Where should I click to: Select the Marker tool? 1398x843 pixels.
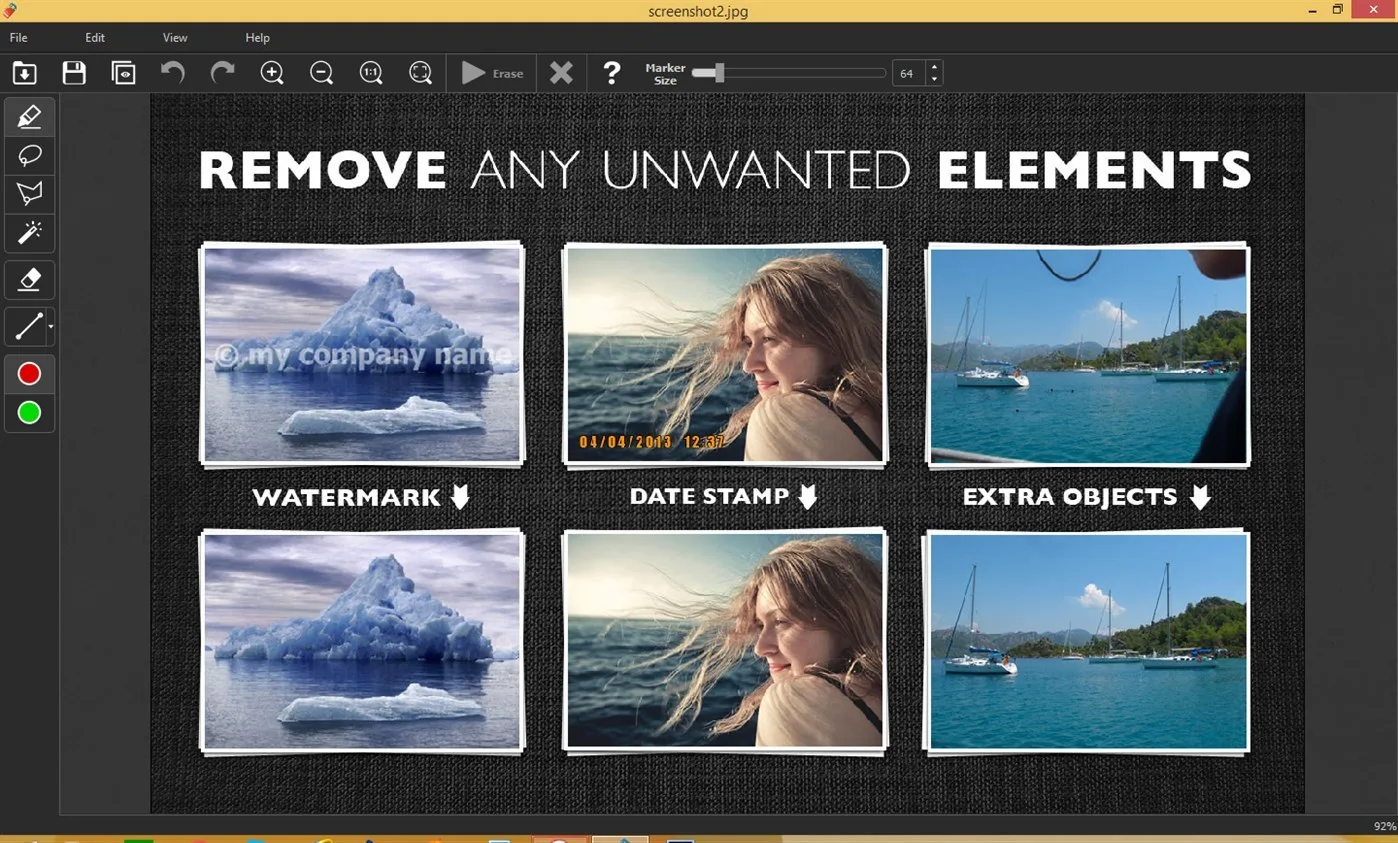29,117
